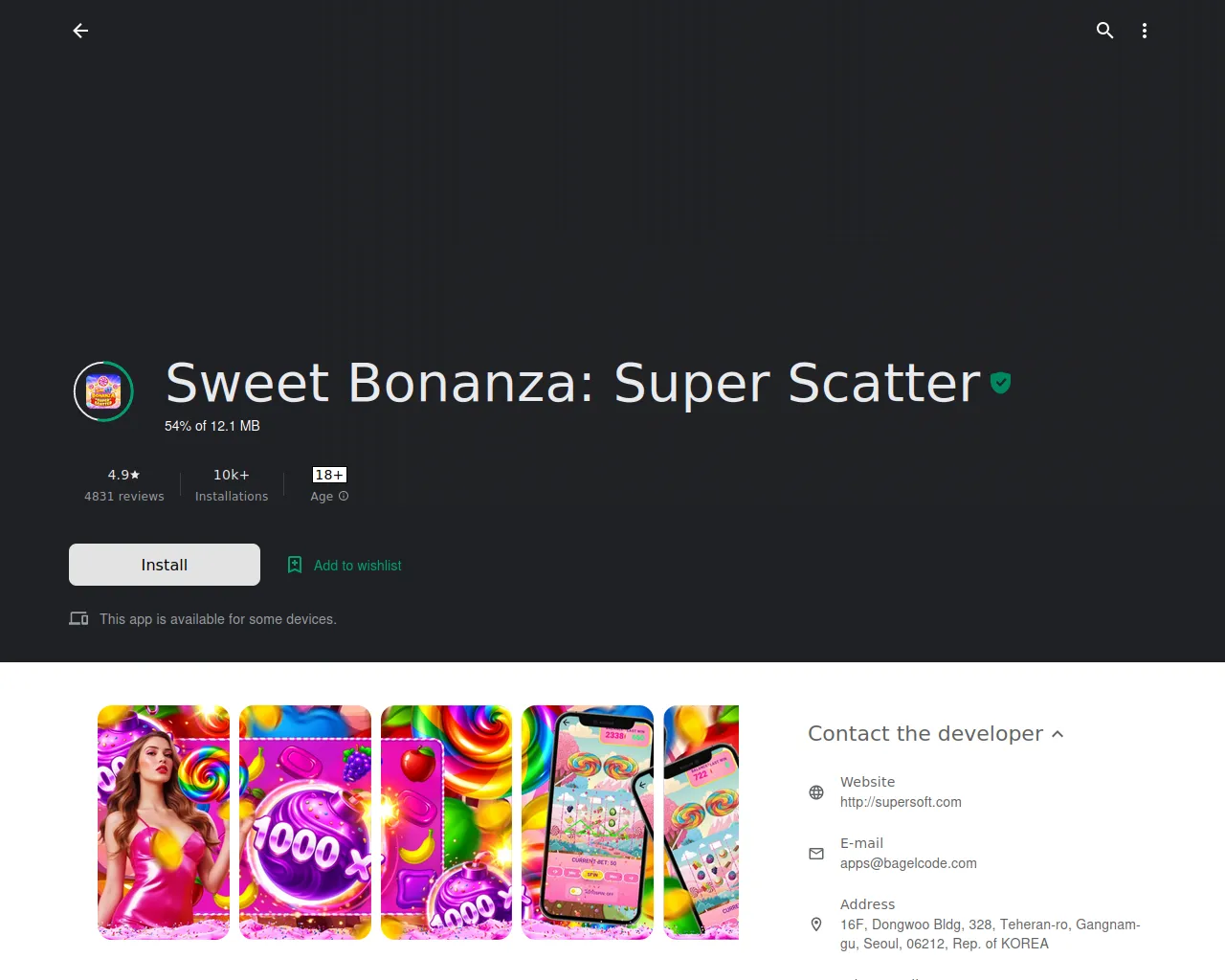Click the Sweet Bonanza app icon
The width and height of the screenshot is (1225, 980).
pyautogui.click(x=103, y=391)
